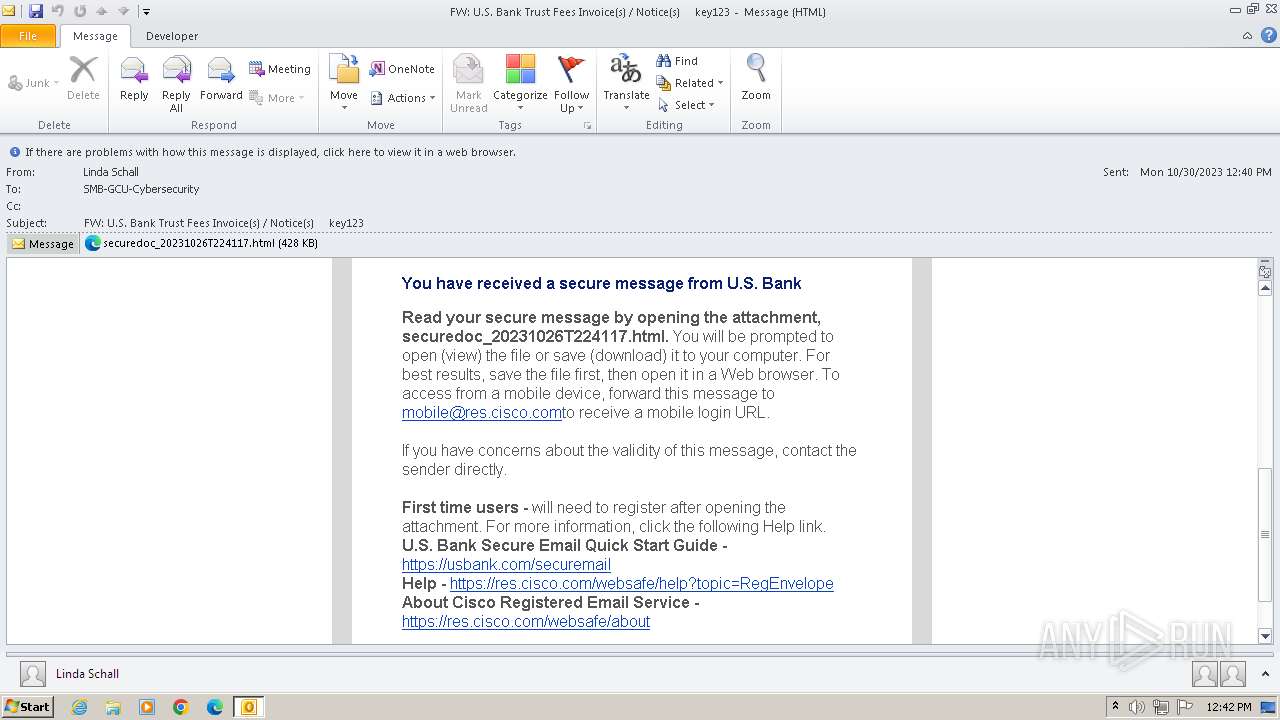Expand the Actions dropdown
1280x720 pixels.
click(403, 98)
